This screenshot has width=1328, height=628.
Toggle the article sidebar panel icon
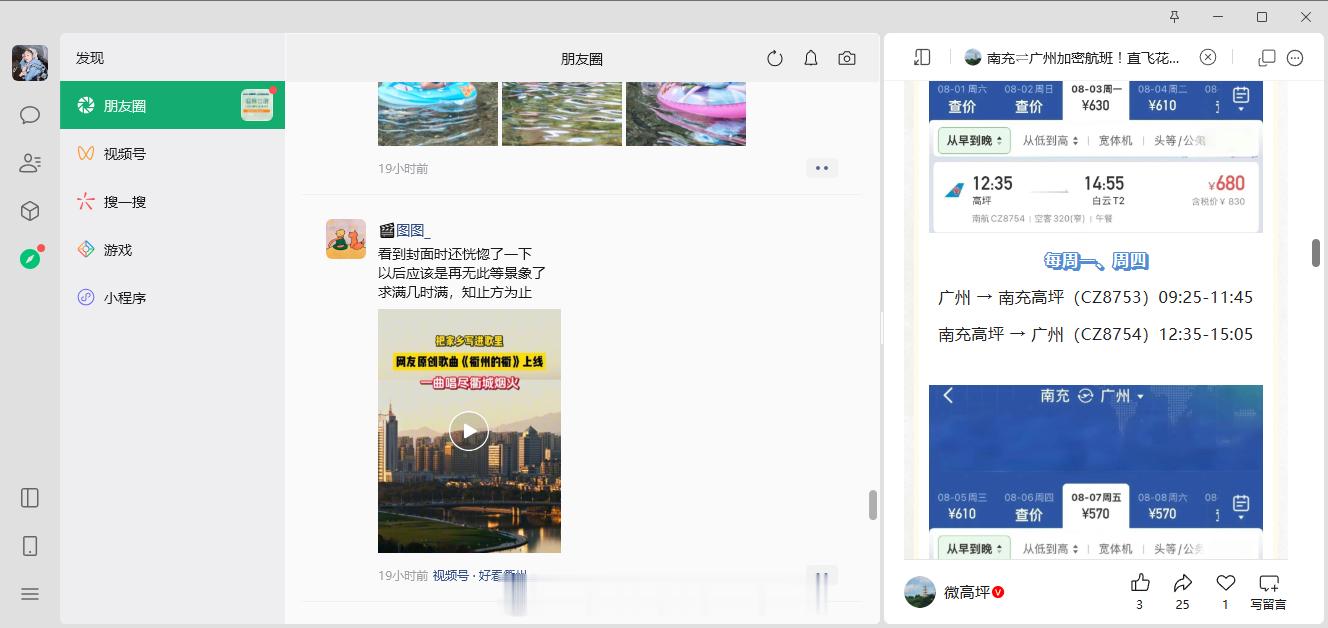pyautogui.click(x=922, y=58)
